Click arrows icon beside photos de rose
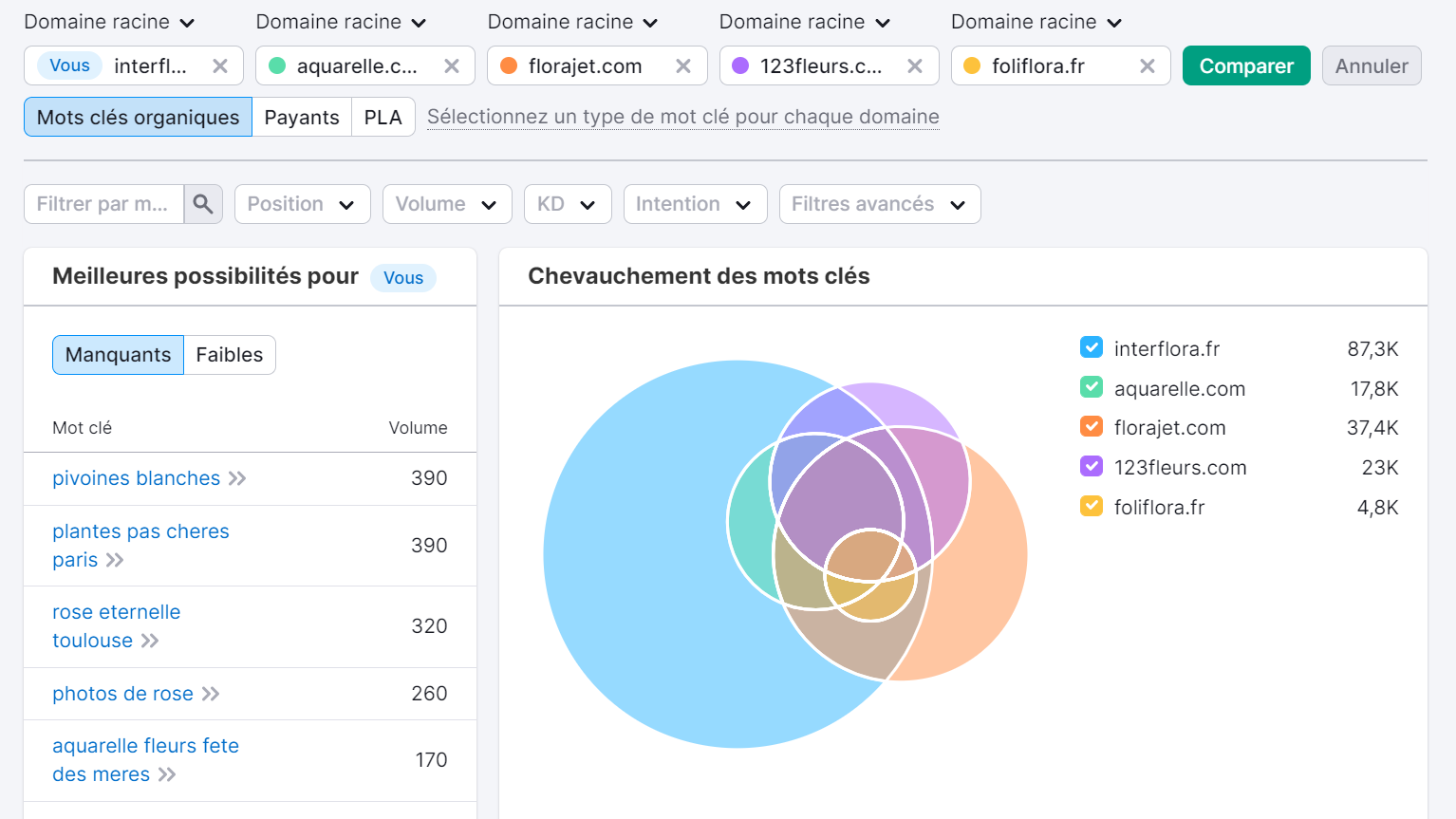Screen dimensions: 1456x819 (211, 694)
